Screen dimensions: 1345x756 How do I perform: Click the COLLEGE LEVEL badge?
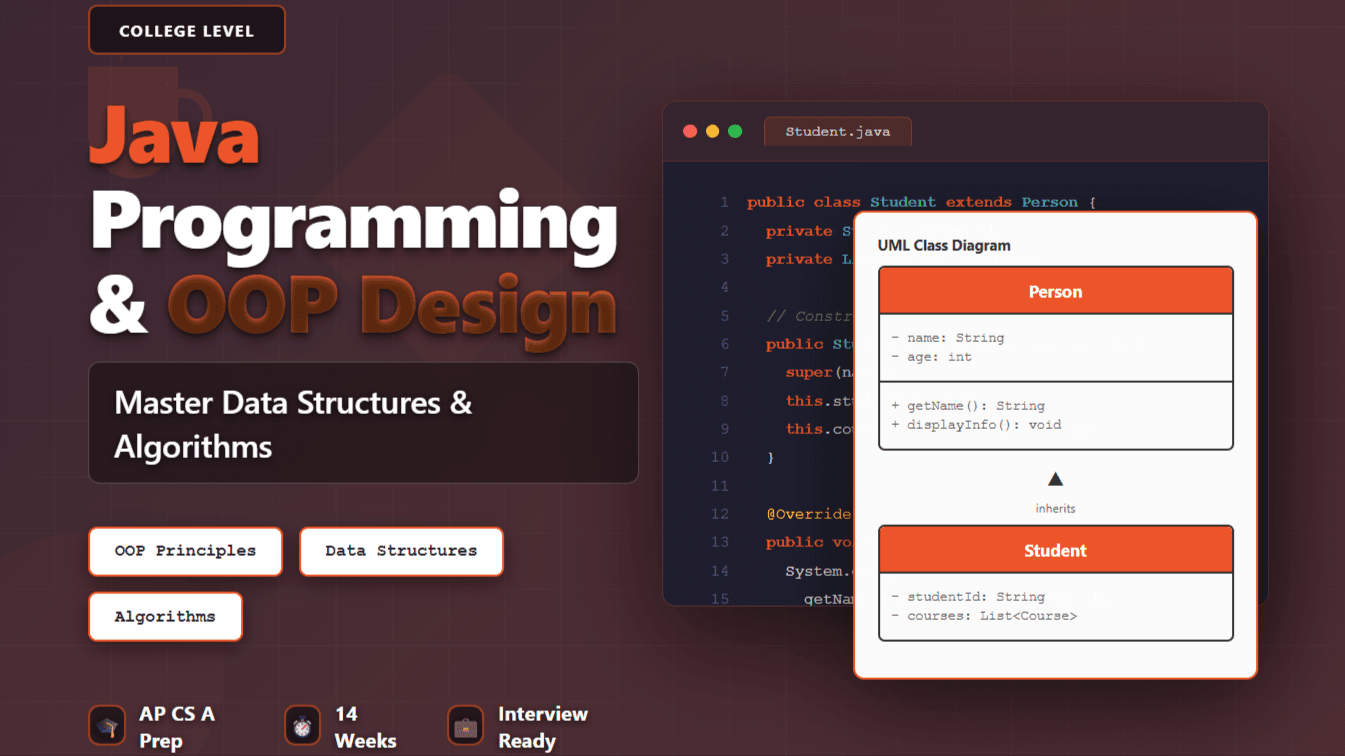click(186, 30)
